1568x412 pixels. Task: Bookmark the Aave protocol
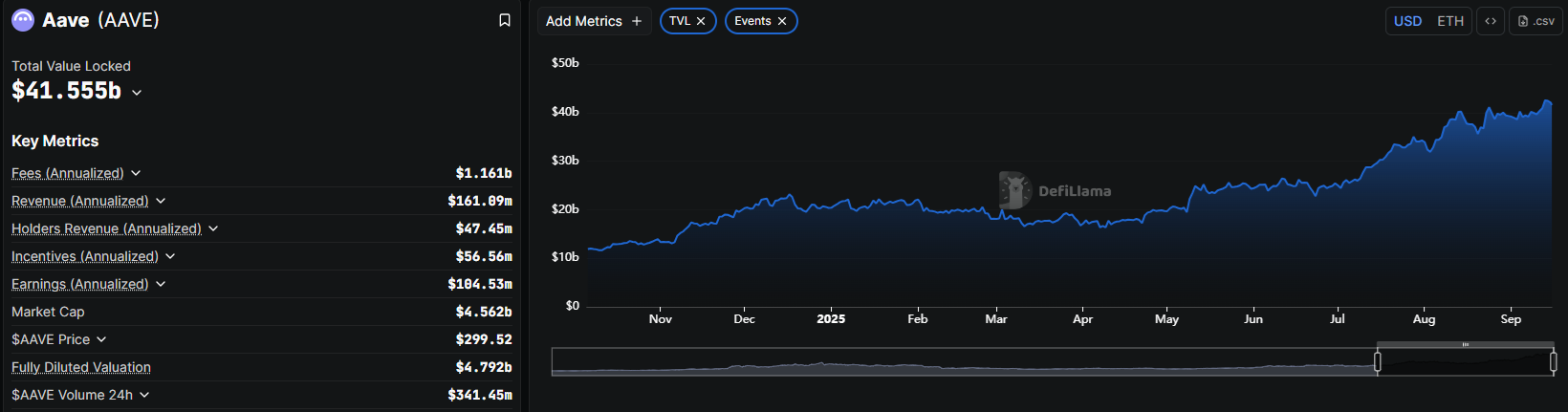505,20
